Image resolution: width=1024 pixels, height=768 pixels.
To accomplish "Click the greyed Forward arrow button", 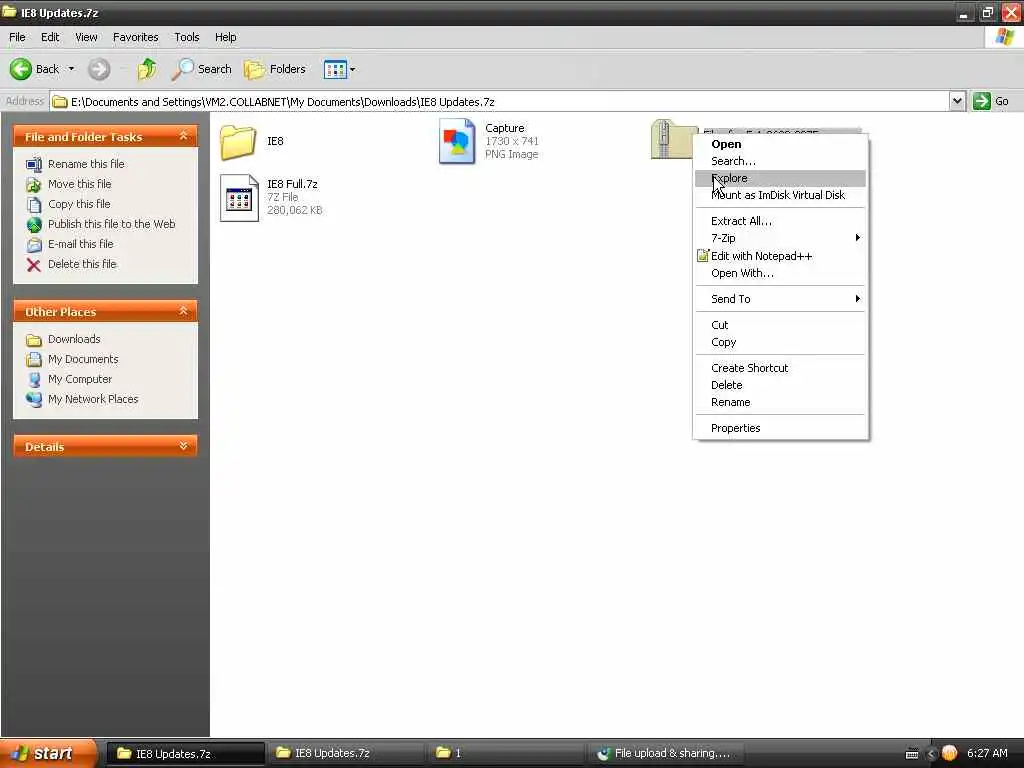I will [x=99, y=69].
